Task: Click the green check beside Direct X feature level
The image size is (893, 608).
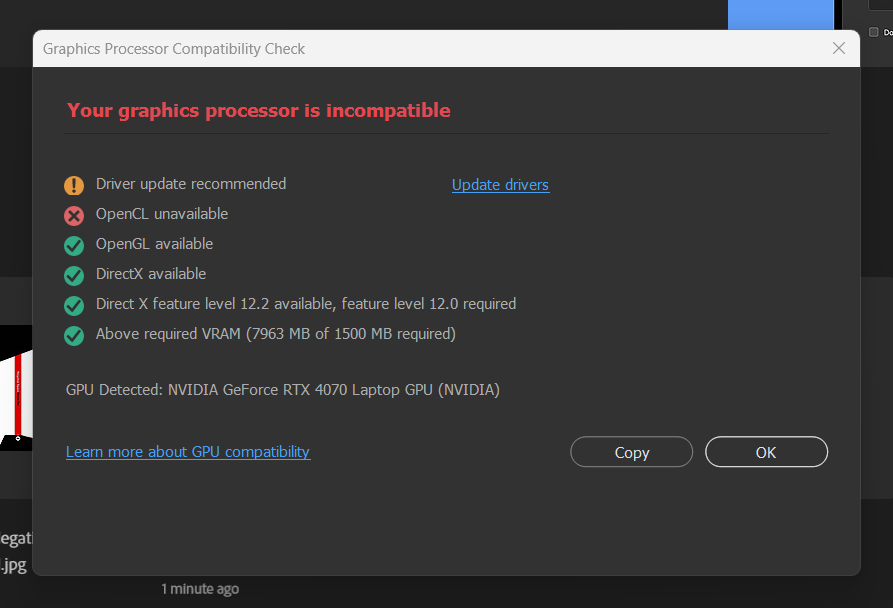Action: pos(74,305)
